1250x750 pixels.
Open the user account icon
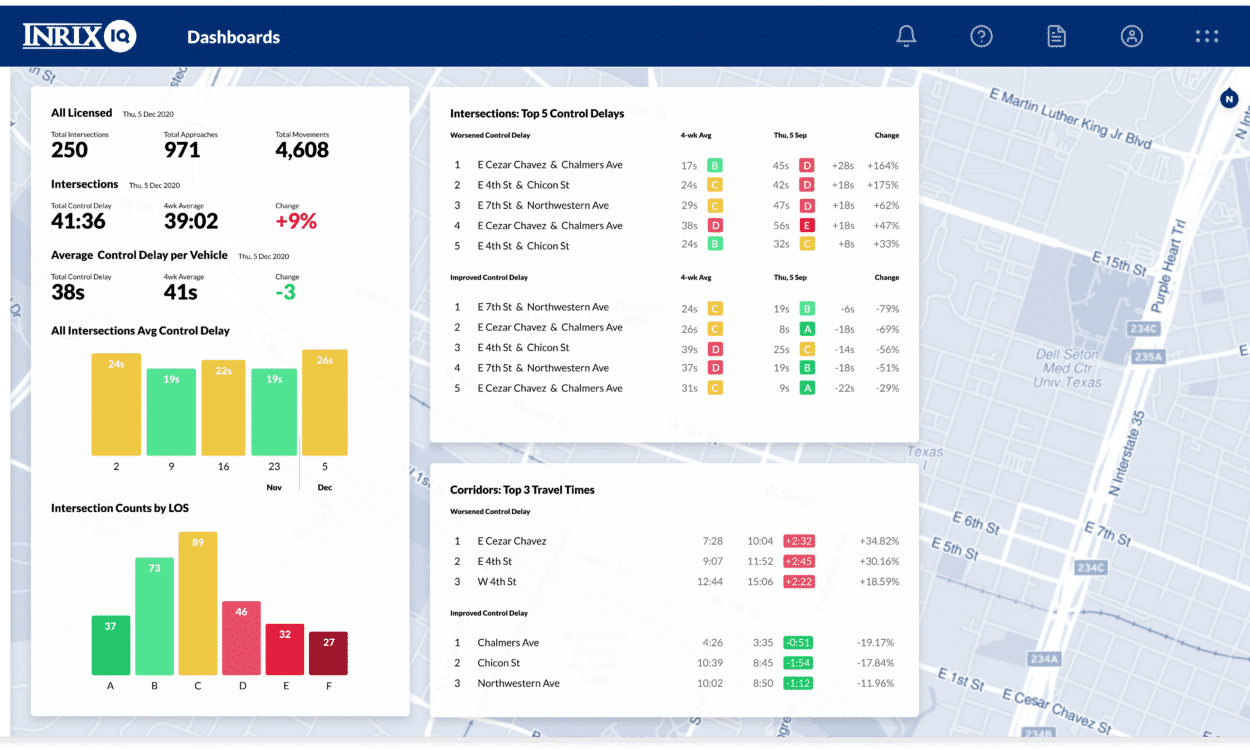pyautogui.click(x=1131, y=36)
